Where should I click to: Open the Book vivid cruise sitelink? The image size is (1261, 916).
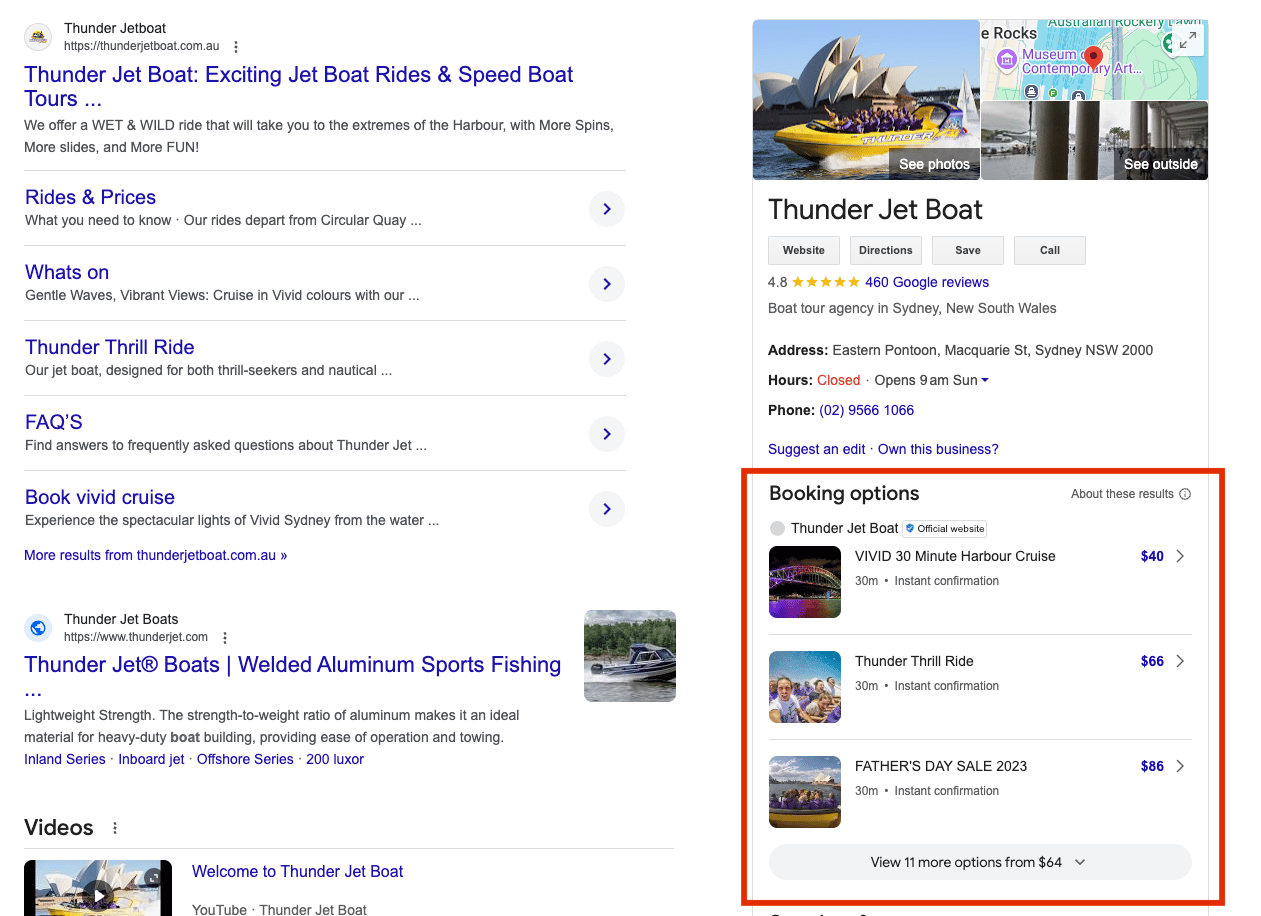(x=100, y=497)
